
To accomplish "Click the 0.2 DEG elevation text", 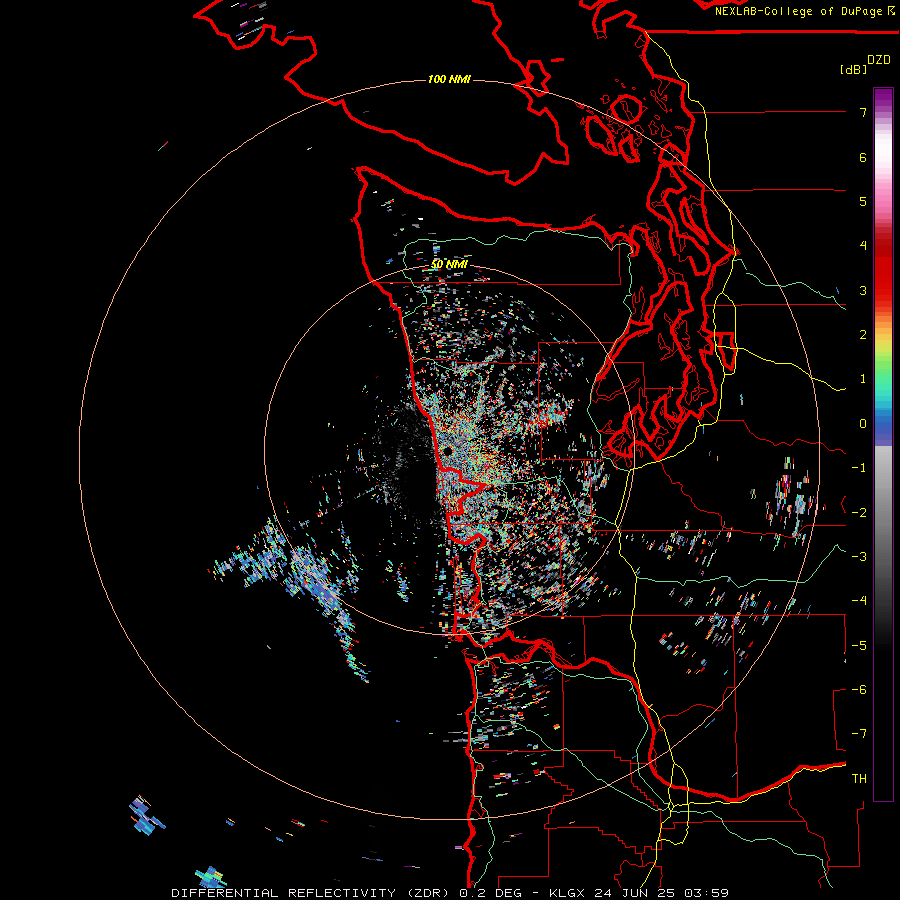I will (491, 893).
